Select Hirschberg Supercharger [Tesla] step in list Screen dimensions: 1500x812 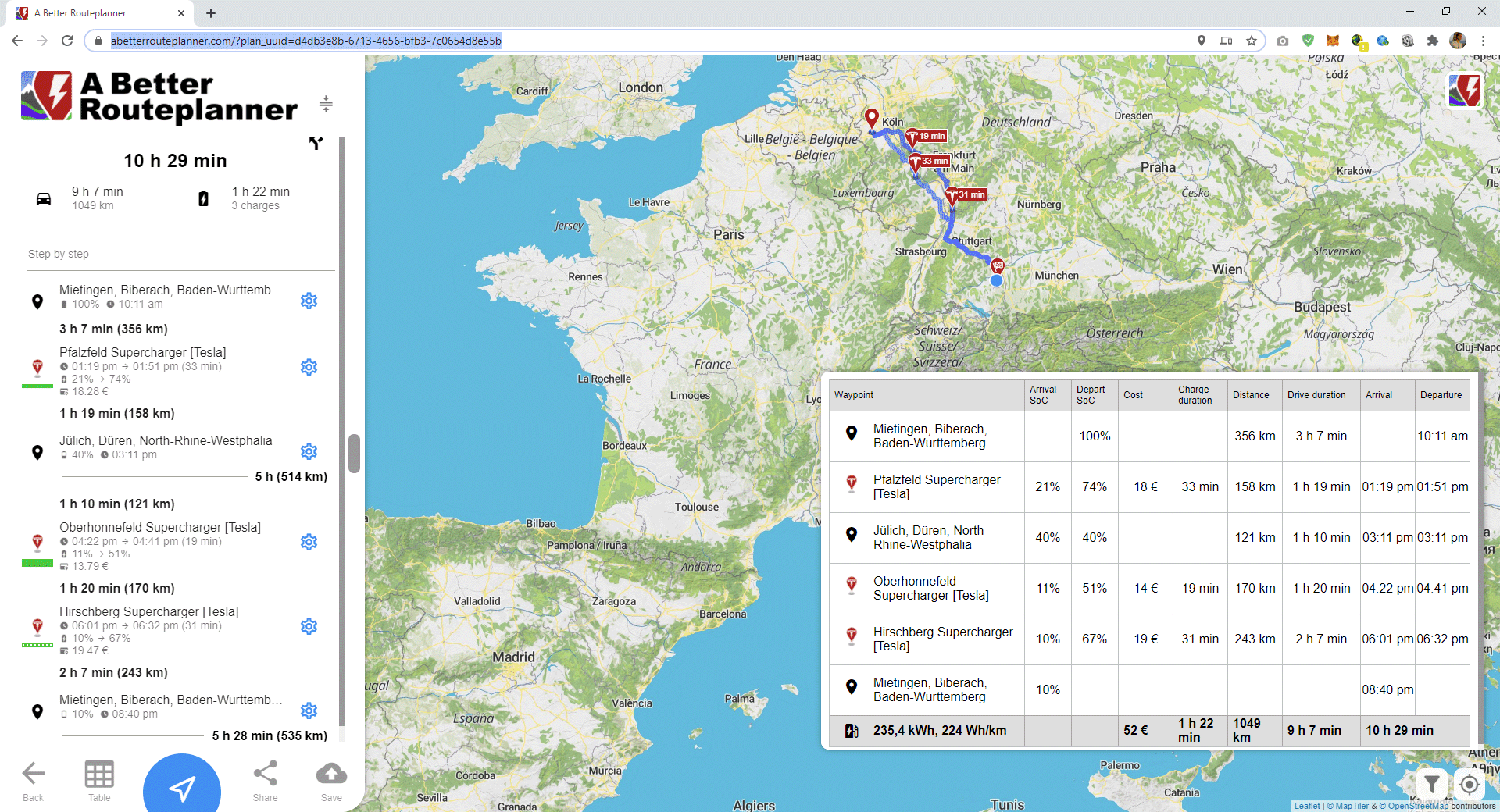click(x=149, y=611)
